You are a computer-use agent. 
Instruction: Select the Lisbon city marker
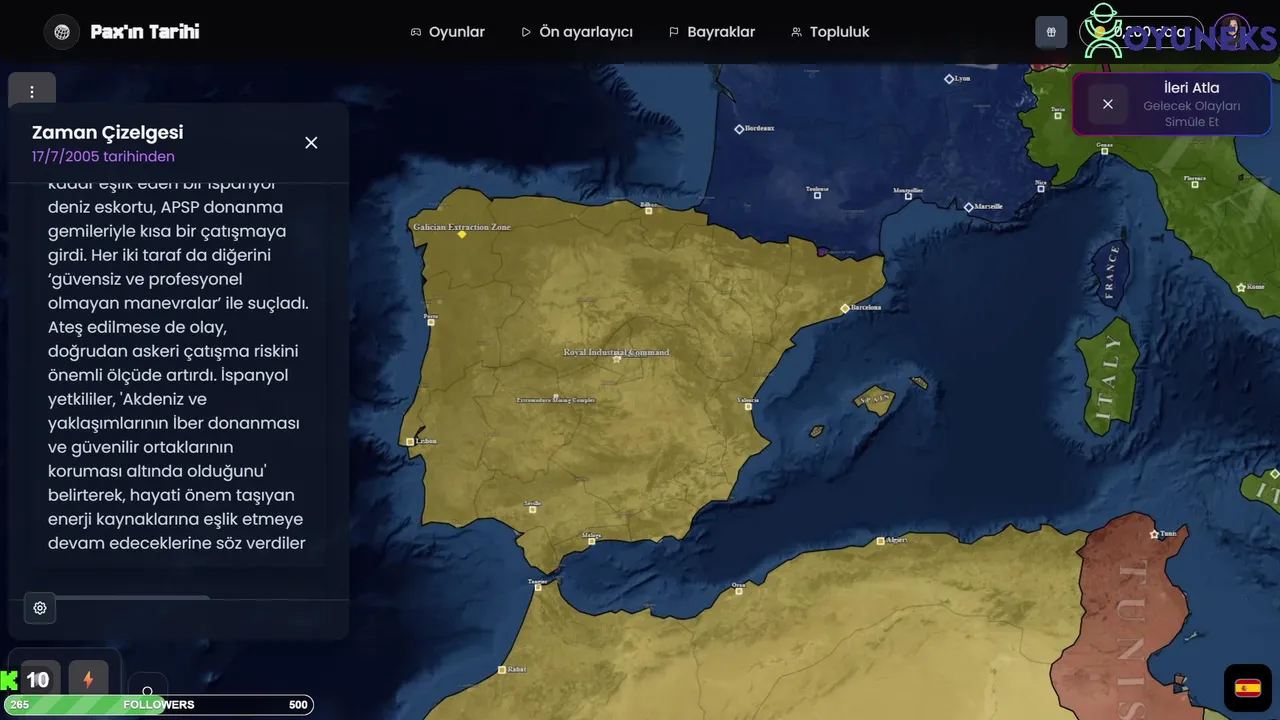point(410,441)
